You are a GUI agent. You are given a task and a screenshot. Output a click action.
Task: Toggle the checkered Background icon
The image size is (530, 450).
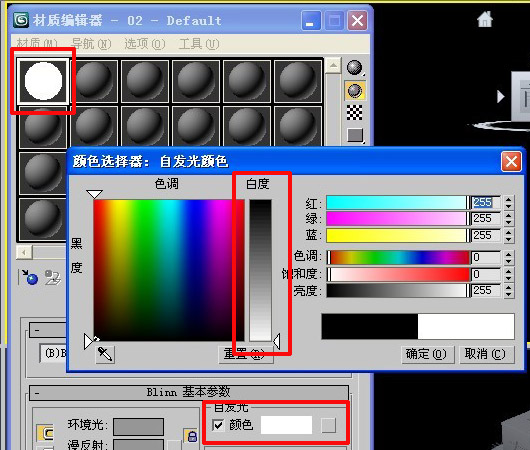tap(355, 113)
